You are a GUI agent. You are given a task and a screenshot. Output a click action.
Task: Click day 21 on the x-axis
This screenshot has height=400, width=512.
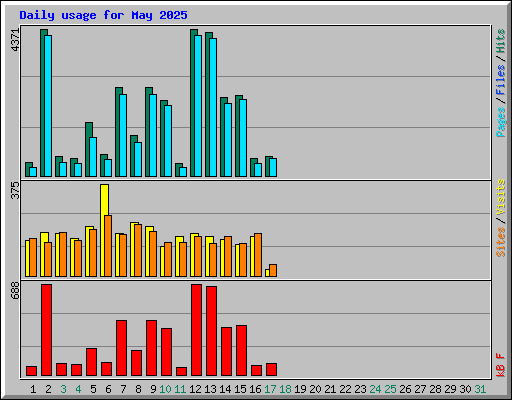330,389
